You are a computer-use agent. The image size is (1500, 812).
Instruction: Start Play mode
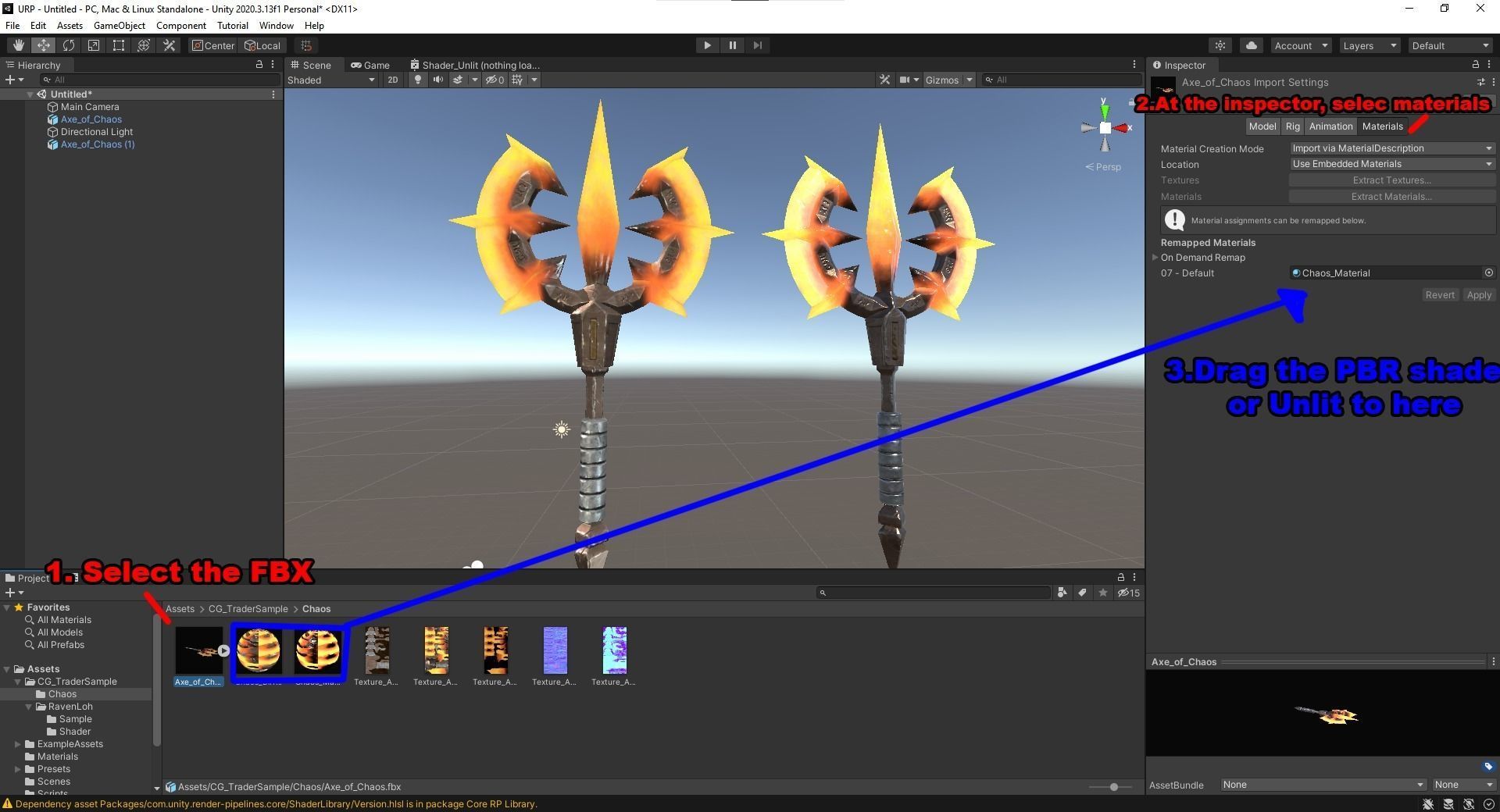tap(707, 45)
